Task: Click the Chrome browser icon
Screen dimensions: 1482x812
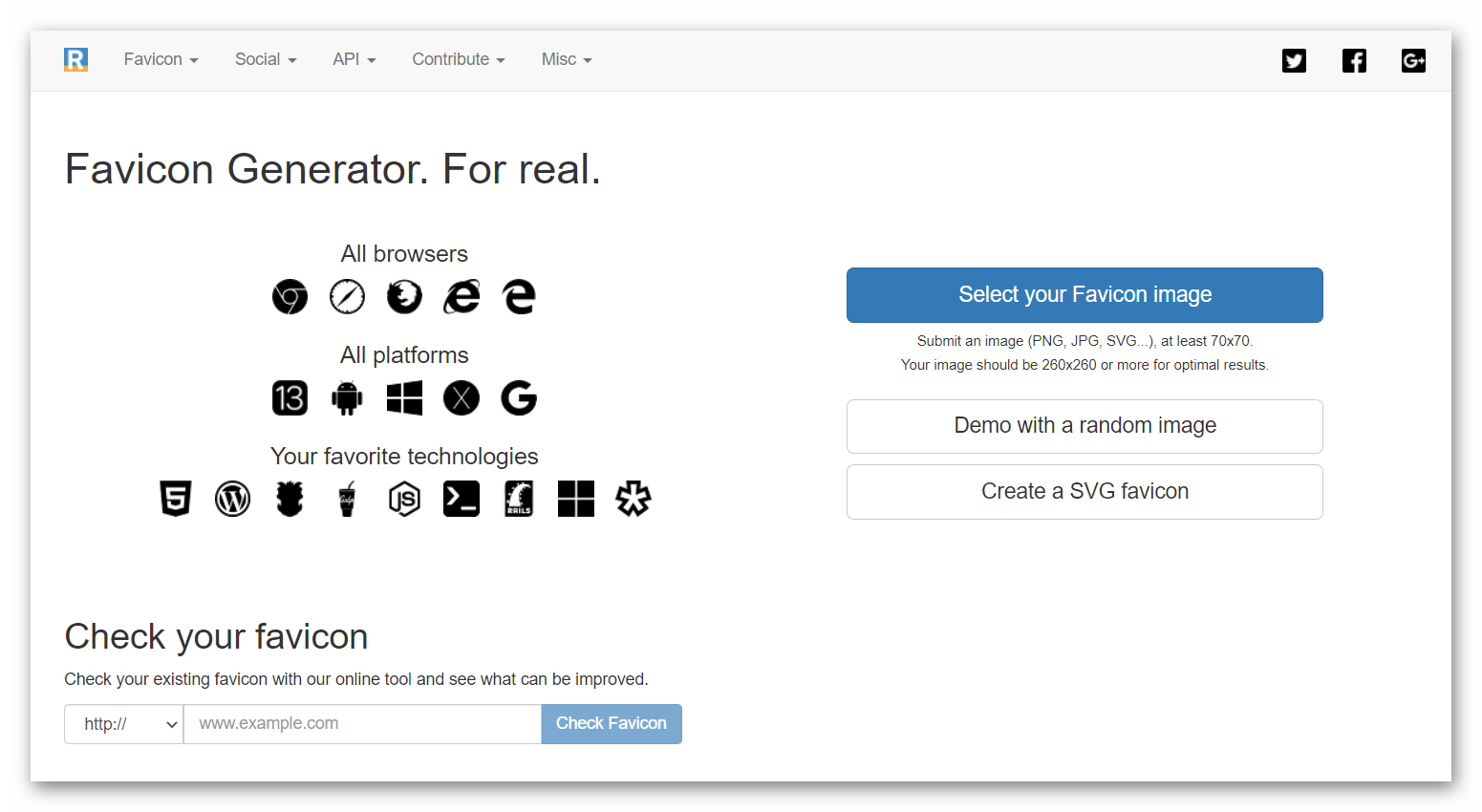Action: coord(290,296)
